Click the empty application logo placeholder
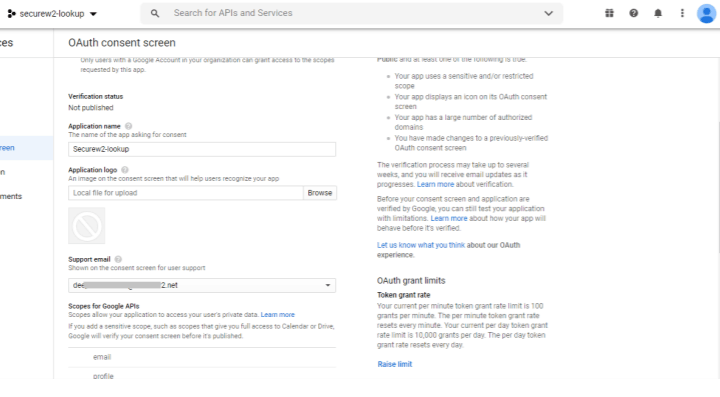Screen dimensions: 720x397 click(x=87, y=226)
